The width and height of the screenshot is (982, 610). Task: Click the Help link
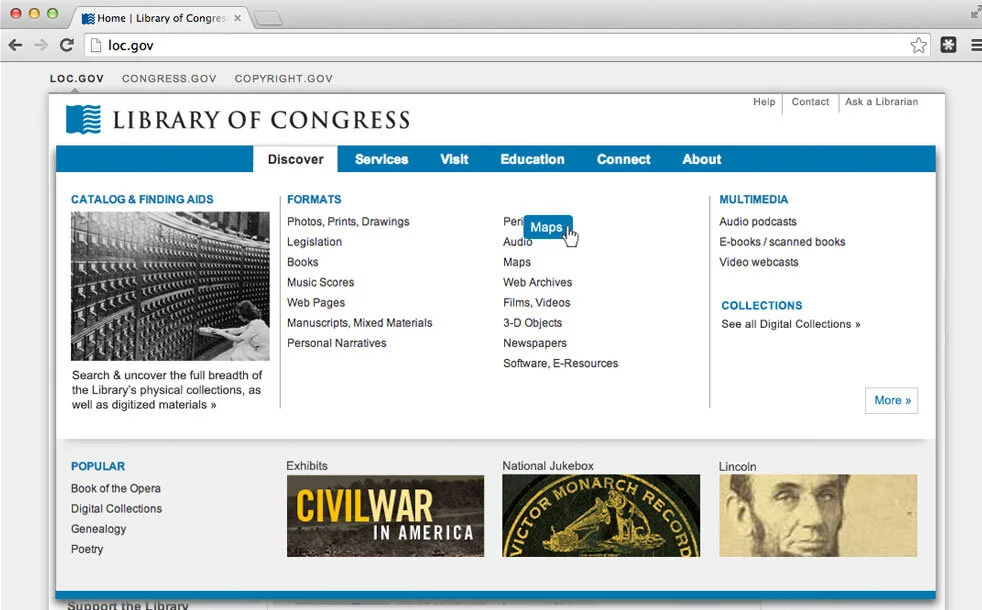point(764,101)
